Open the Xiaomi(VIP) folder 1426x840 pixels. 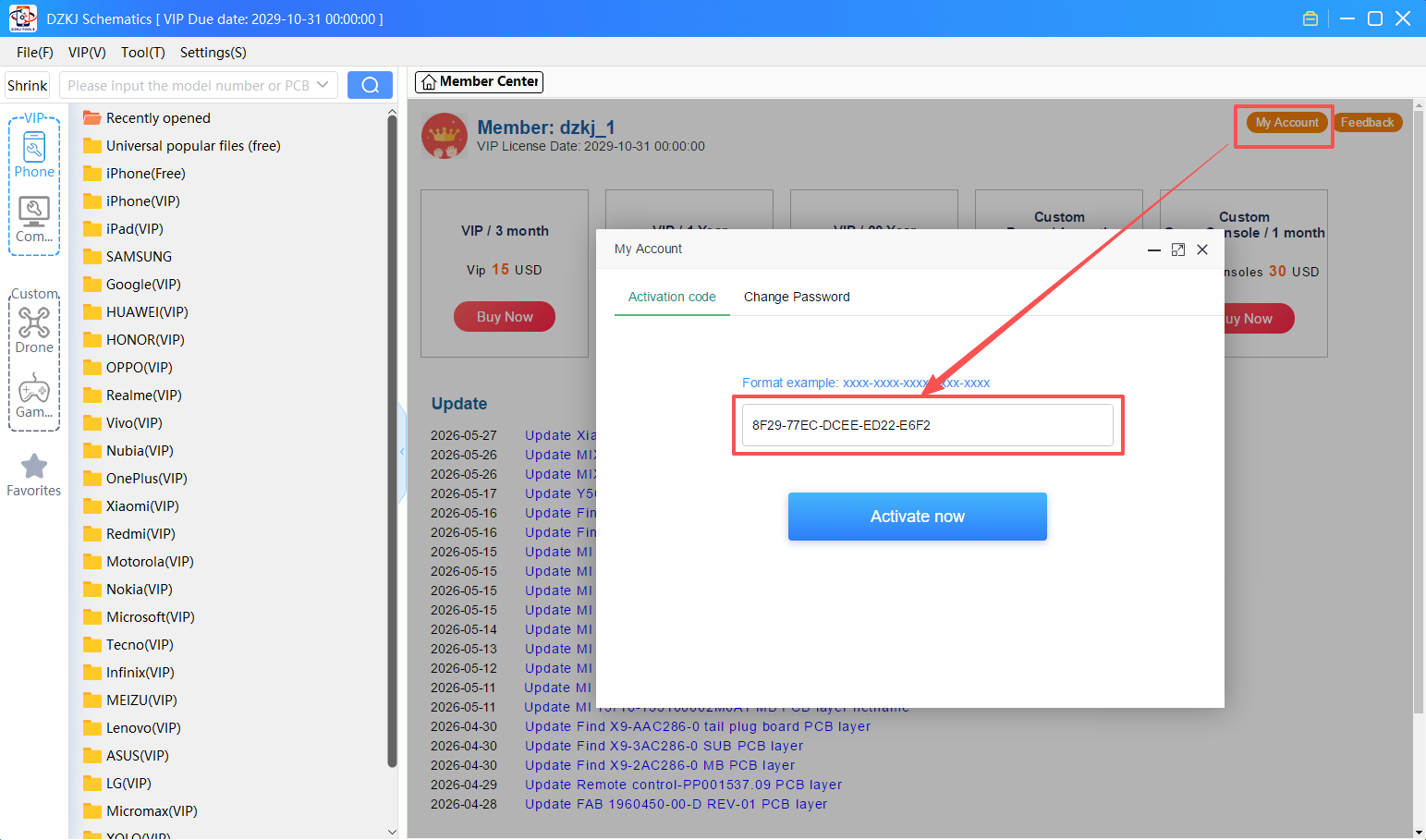pyautogui.click(x=131, y=506)
